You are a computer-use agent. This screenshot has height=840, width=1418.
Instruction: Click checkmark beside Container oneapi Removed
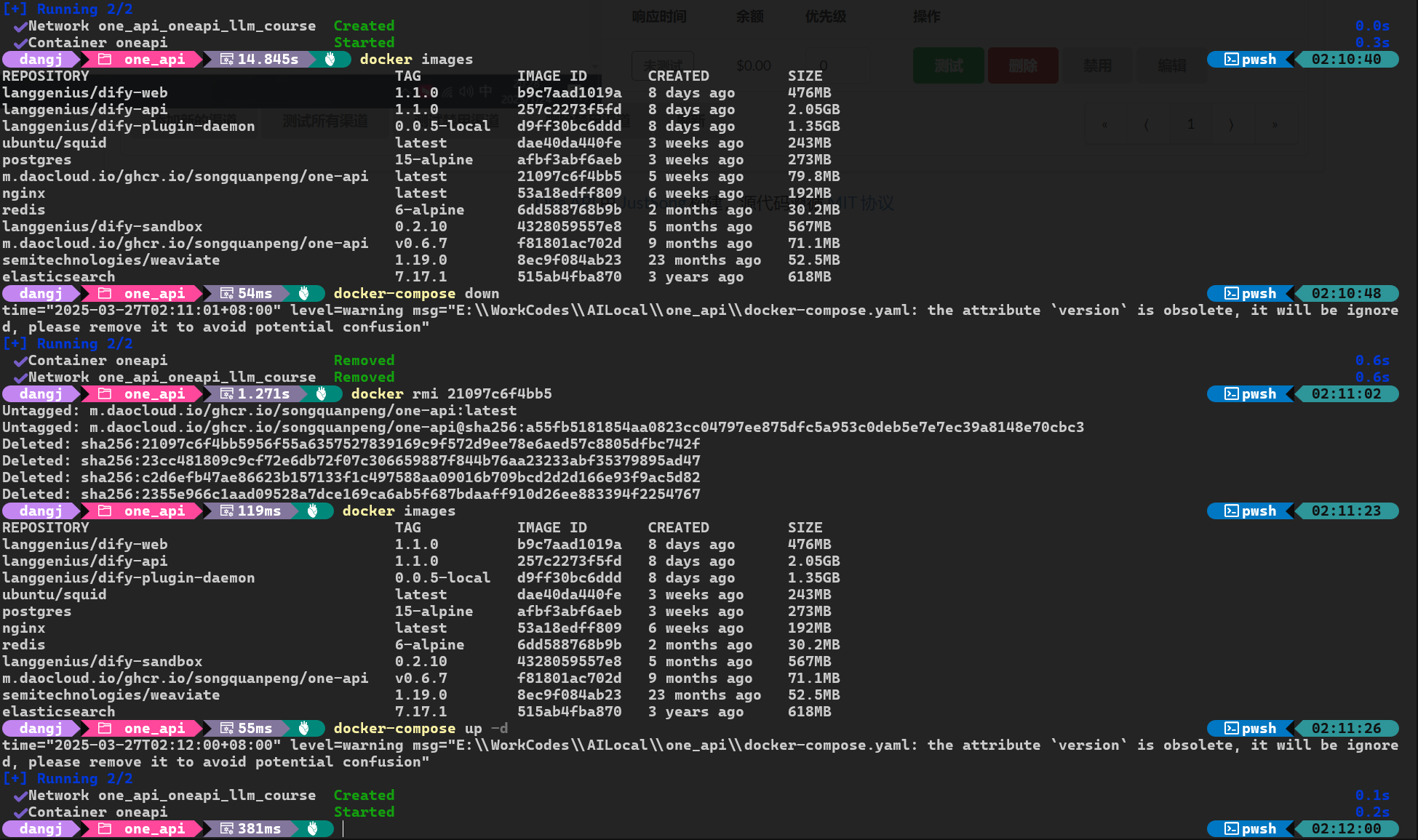tap(20, 361)
